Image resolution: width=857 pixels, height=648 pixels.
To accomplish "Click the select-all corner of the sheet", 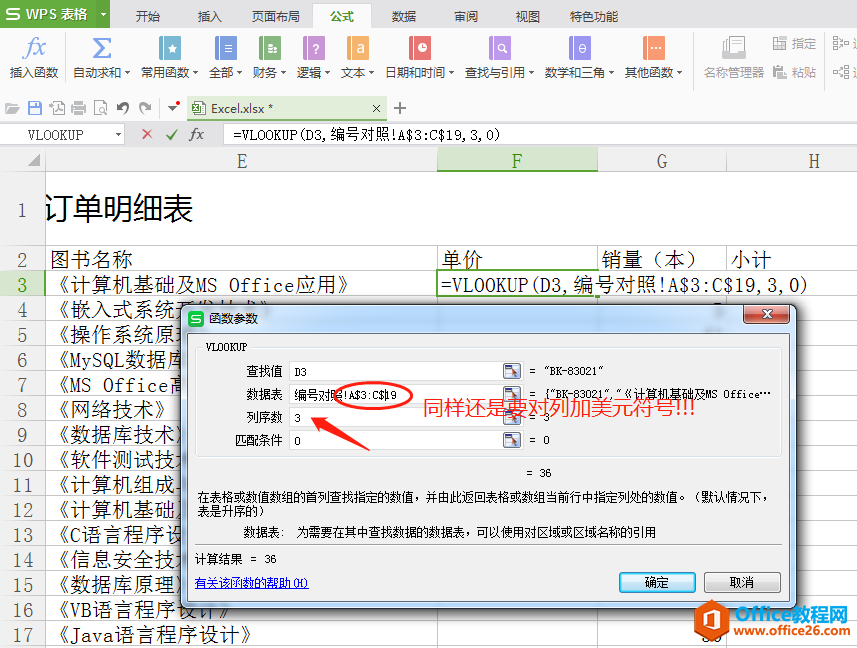I will coord(22,161).
